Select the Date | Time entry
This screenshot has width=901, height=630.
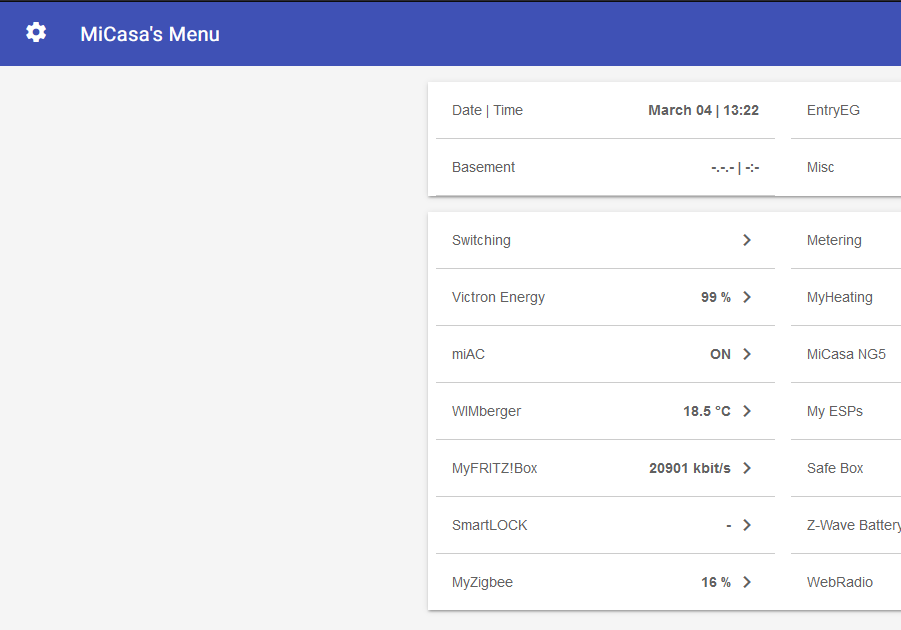(487, 110)
